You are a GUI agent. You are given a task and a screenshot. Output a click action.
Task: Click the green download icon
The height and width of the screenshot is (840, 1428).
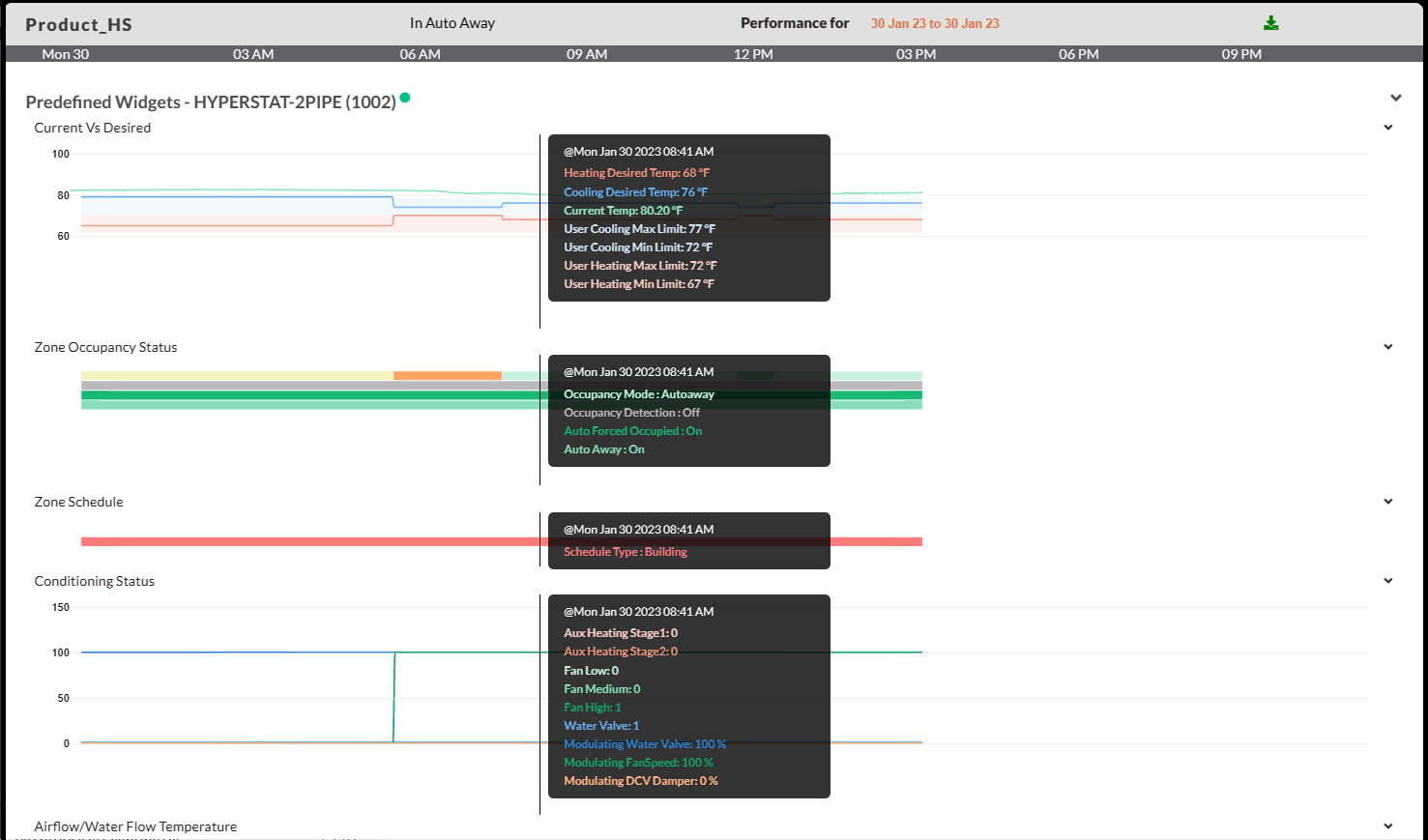[x=1271, y=23]
